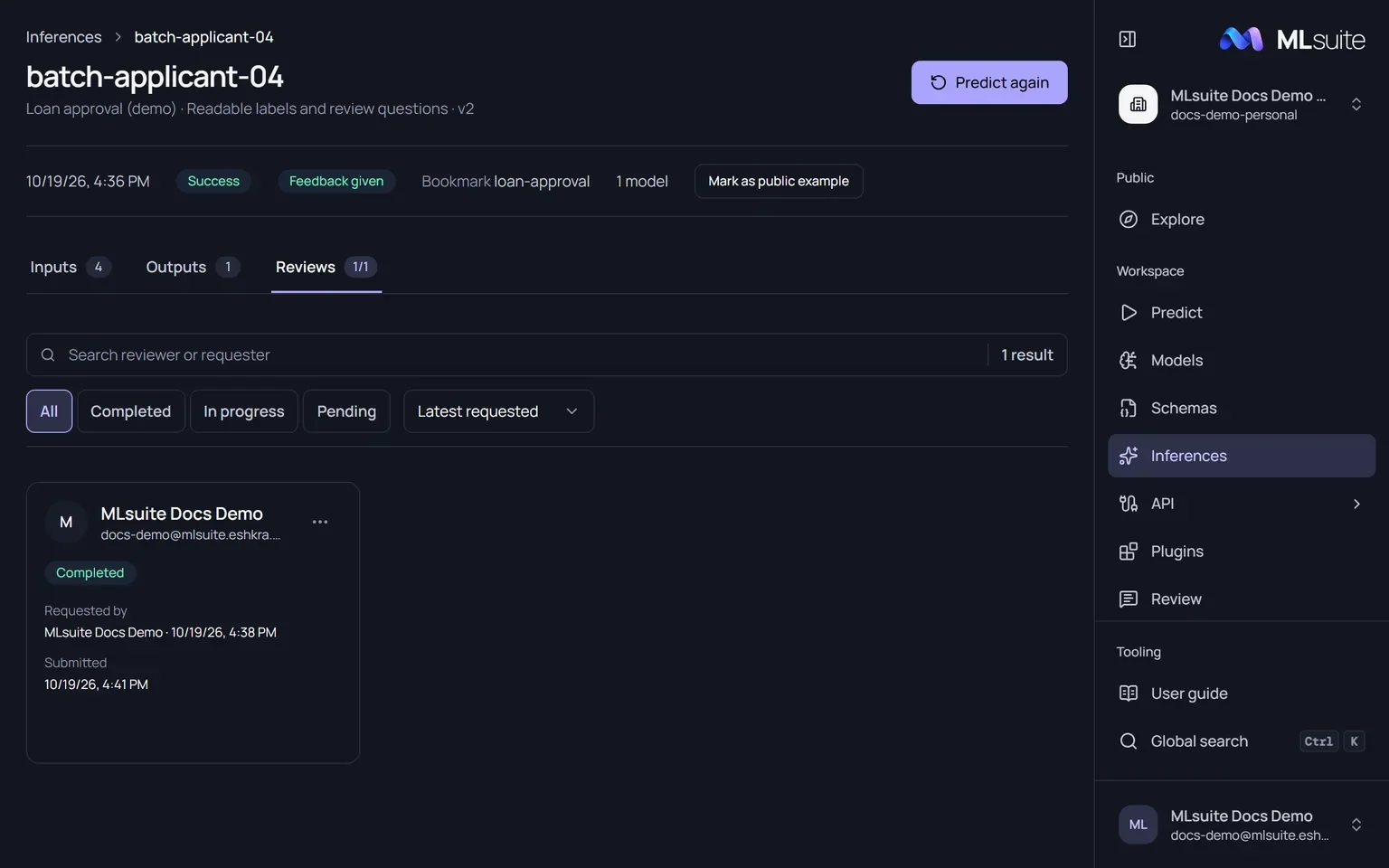The height and width of the screenshot is (868, 1389).
Task: Click the reviewer name MLsuite Docs Demo on card
Action: (182, 514)
